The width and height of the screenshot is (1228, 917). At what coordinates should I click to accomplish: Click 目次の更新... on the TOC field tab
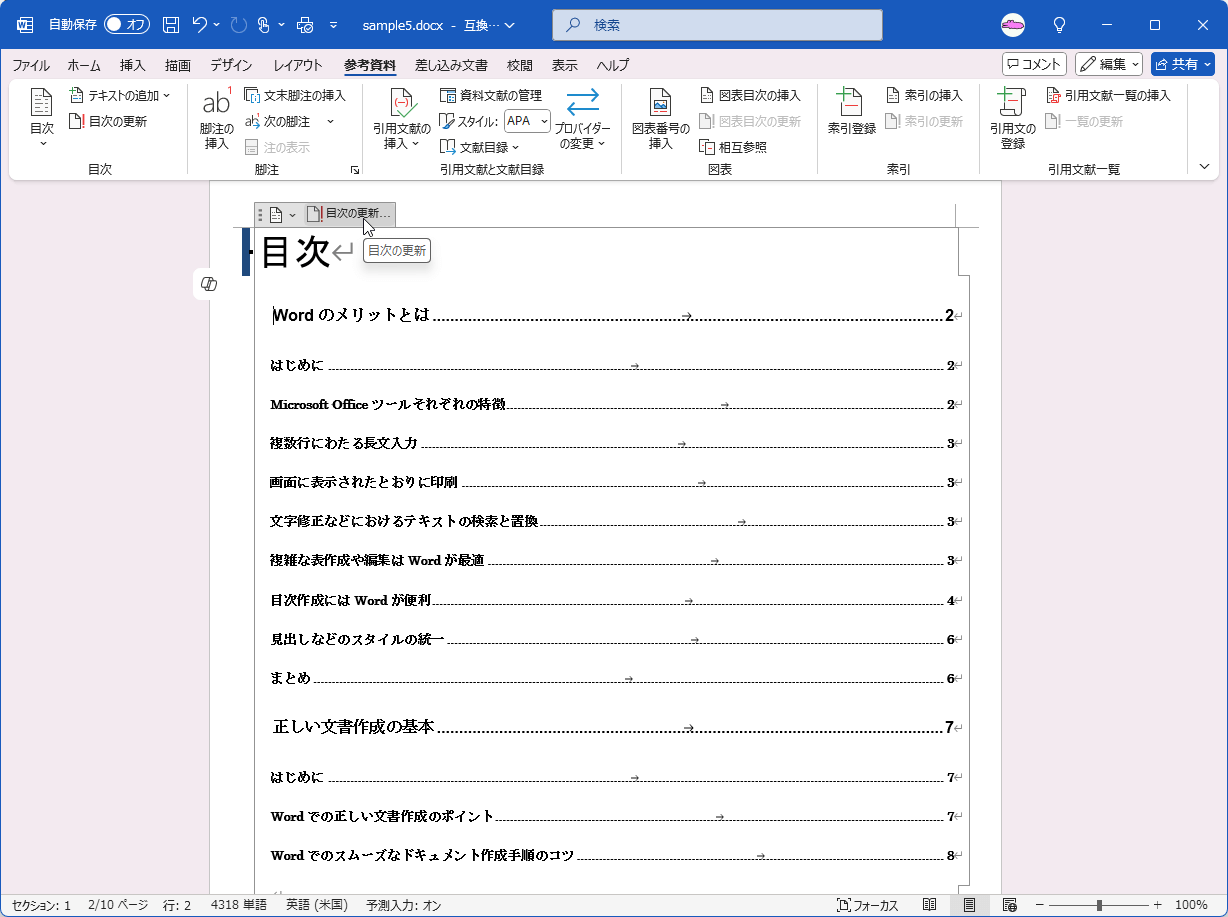coord(349,214)
